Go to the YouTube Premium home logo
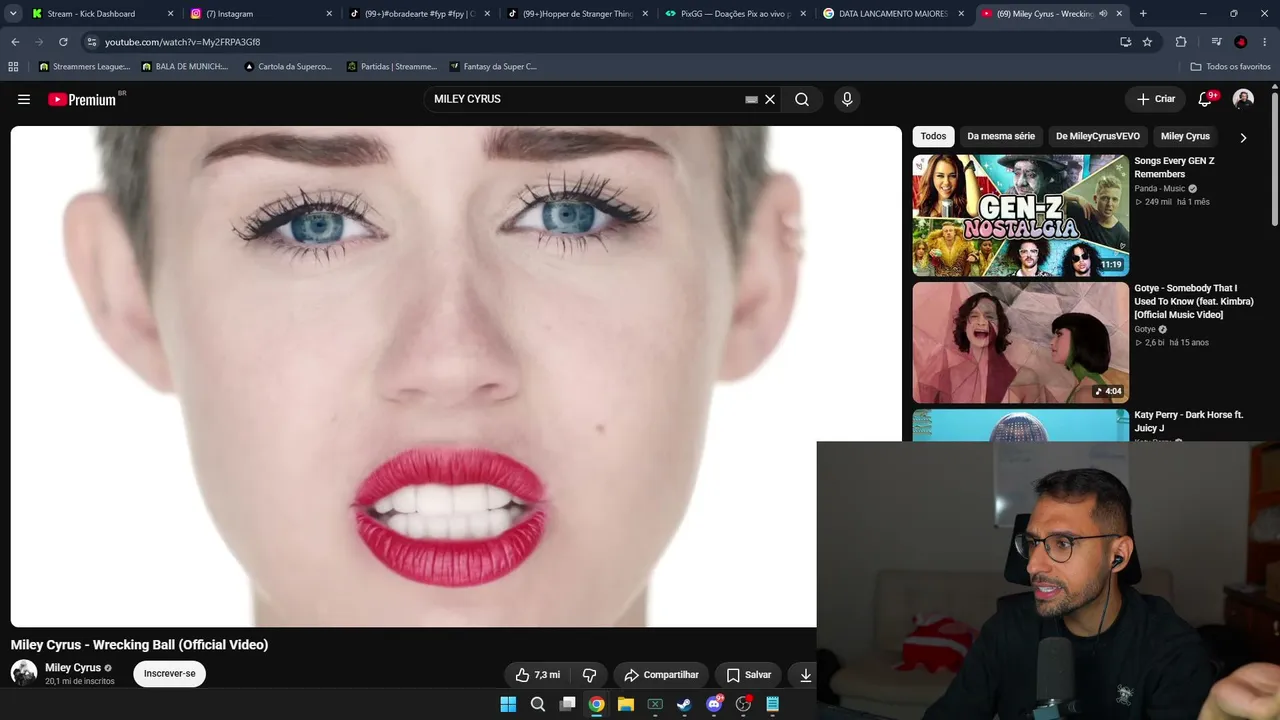The width and height of the screenshot is (1280, 720). (x=84, y=99)
